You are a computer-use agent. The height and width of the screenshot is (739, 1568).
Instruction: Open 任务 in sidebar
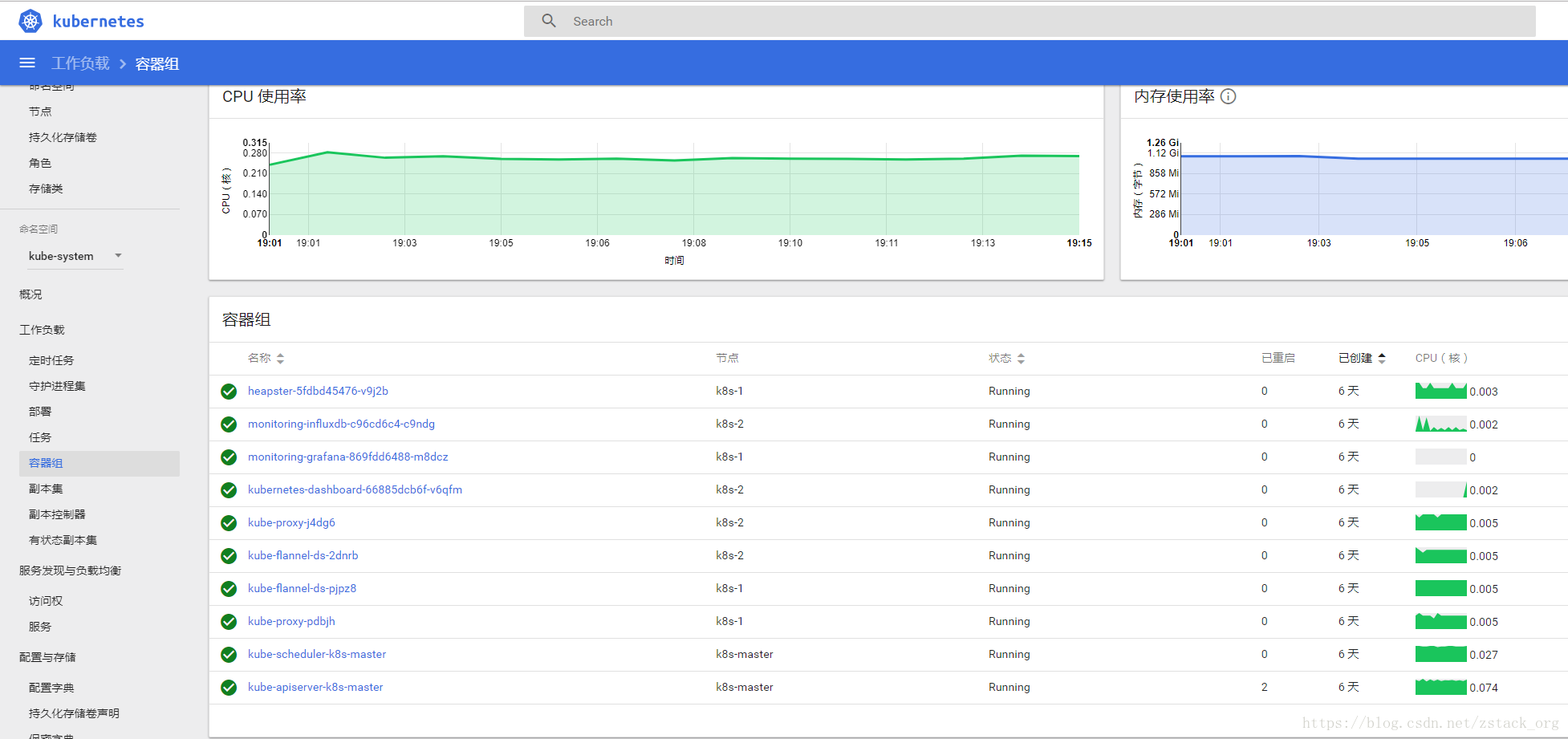click(x=40, y=437)
